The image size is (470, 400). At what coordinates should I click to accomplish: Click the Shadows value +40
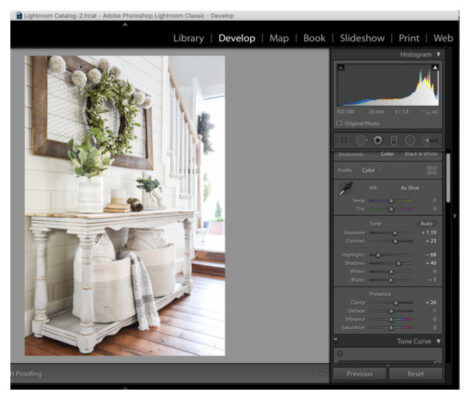[x=431, y=263]
